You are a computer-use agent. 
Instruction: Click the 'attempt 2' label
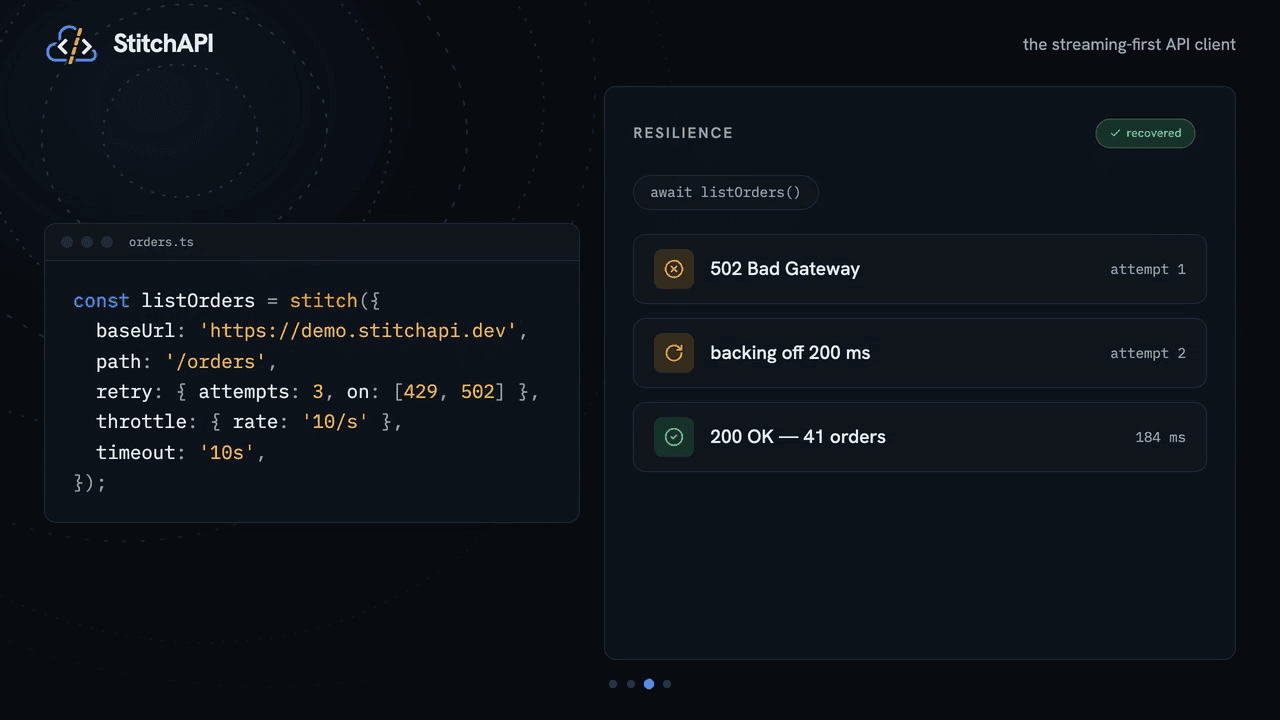(x=1148, y=353)
